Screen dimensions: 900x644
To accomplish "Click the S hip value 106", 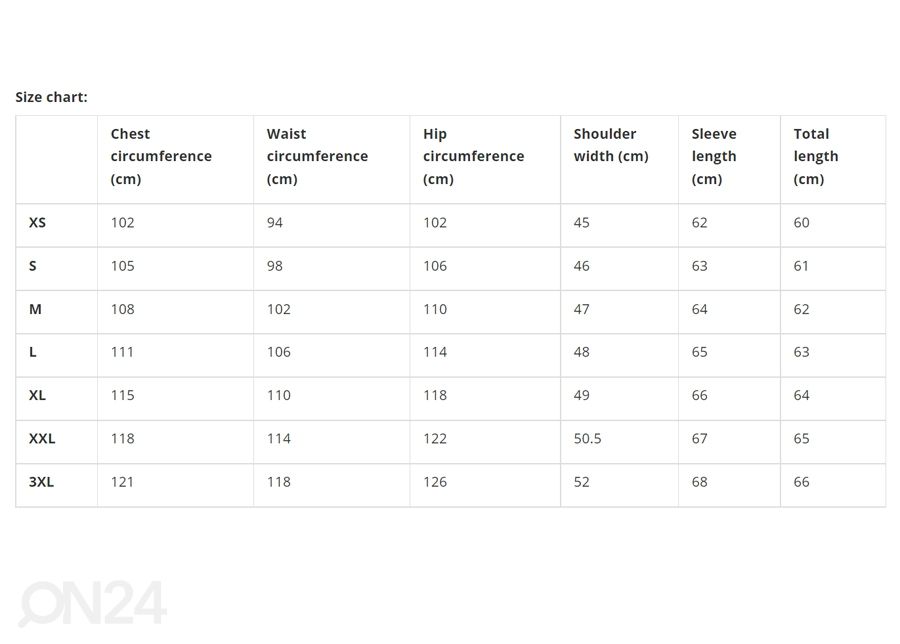I will pos(435,266).
